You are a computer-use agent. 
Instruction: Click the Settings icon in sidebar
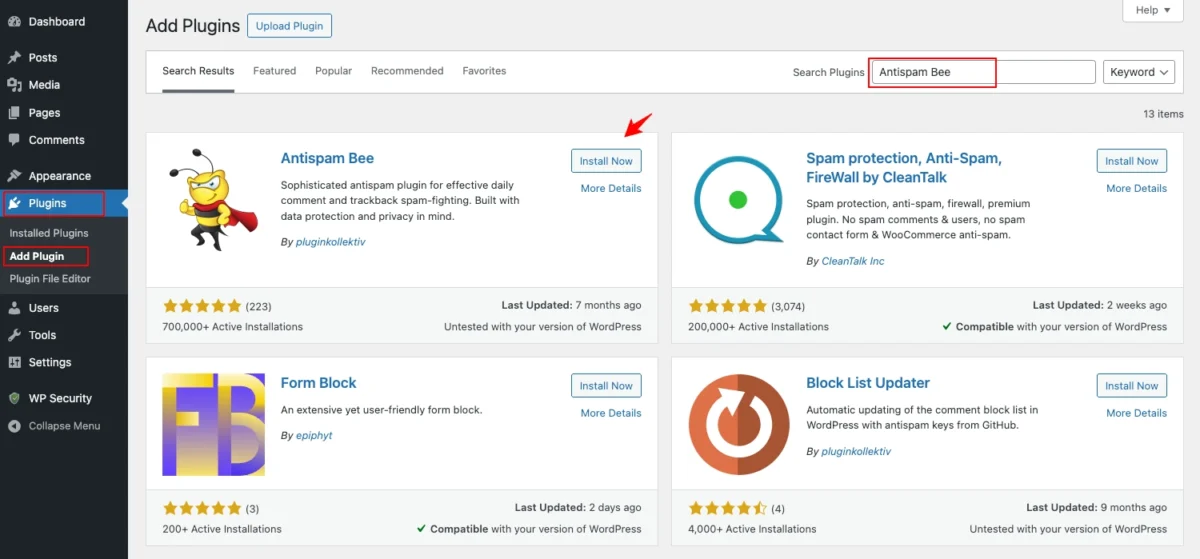pyautogui.click(x=14, y=362)
